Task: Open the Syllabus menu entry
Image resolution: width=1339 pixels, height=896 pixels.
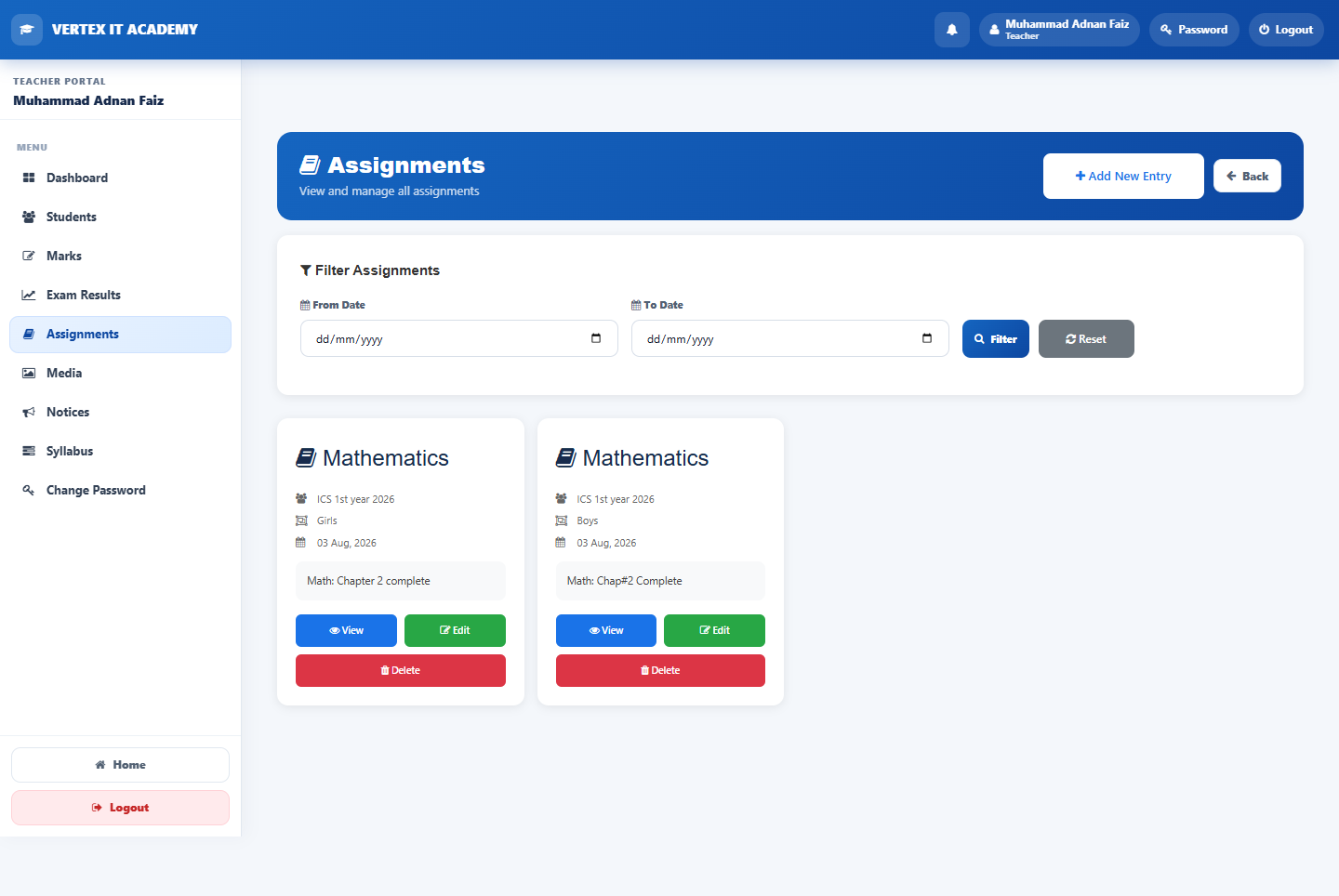Action: tap(120, 451)
